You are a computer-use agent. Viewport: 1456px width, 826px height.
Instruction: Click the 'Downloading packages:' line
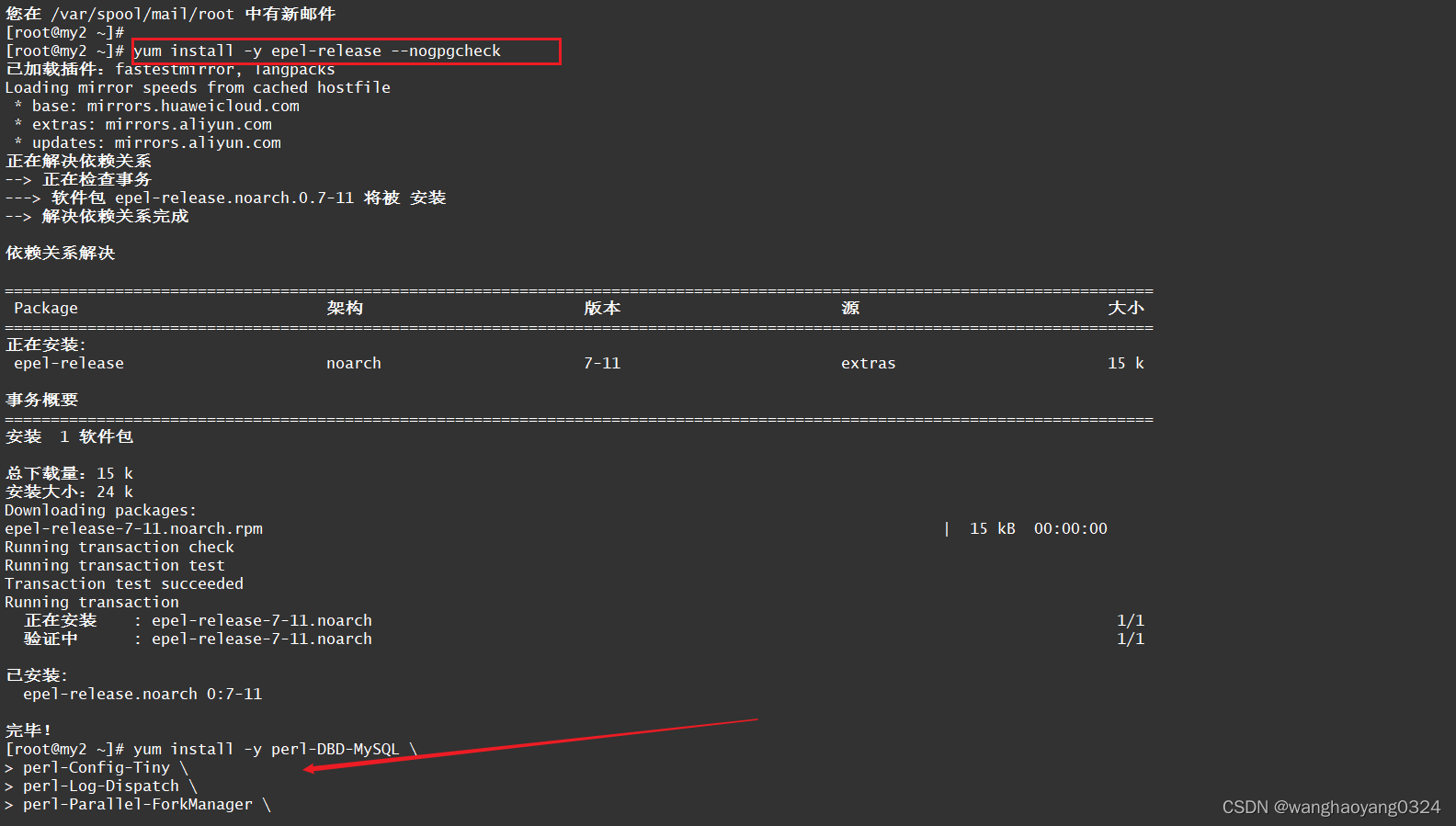[x=101, y=511]
